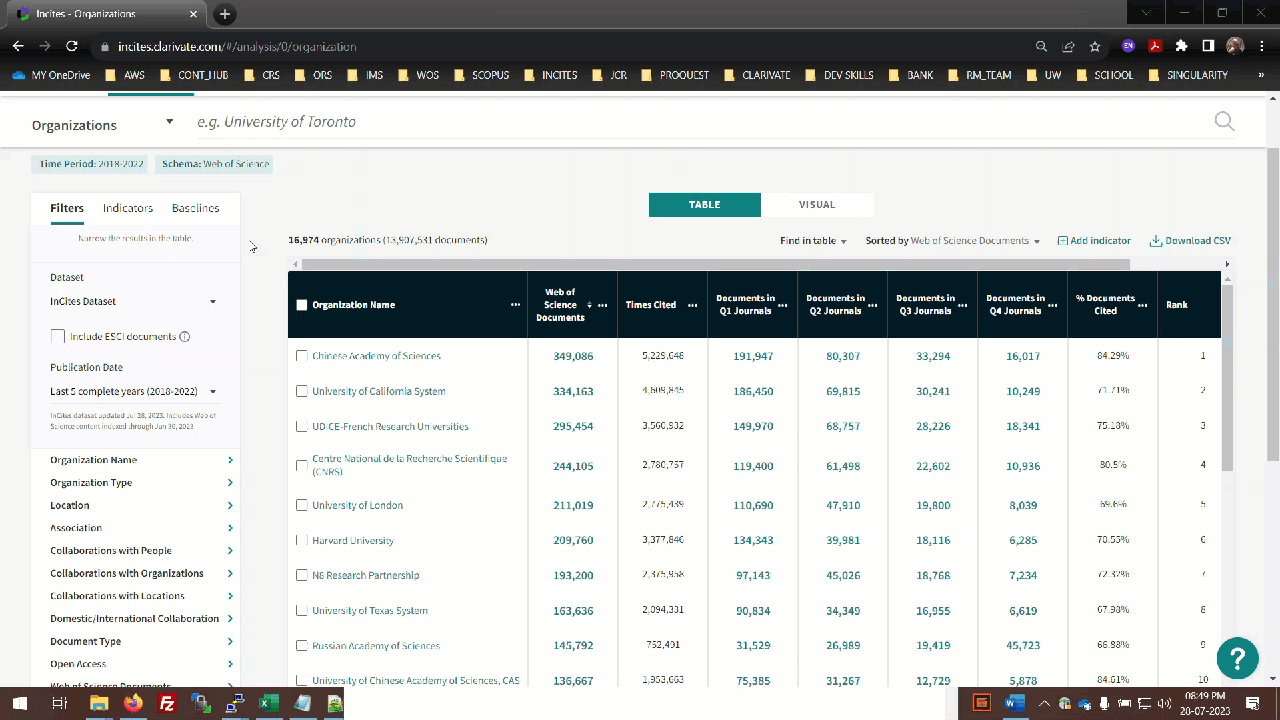
Task: Click Time Period: 2018-2022 filter chip
Action: point(91,164)
